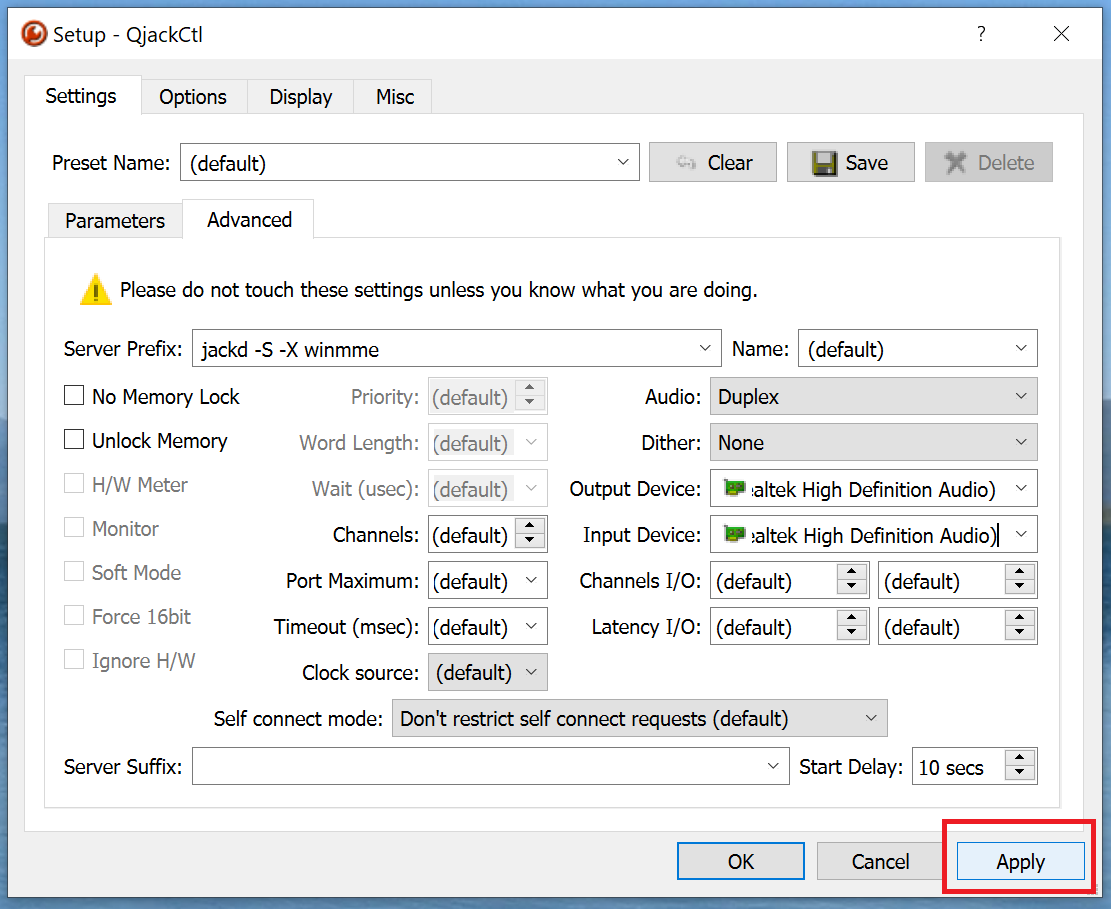Viewport: 1111px width, 909px height.
Task: Increase the Start Delay with up arrow
Action: pyautogui.click(x=1019, y=759)
